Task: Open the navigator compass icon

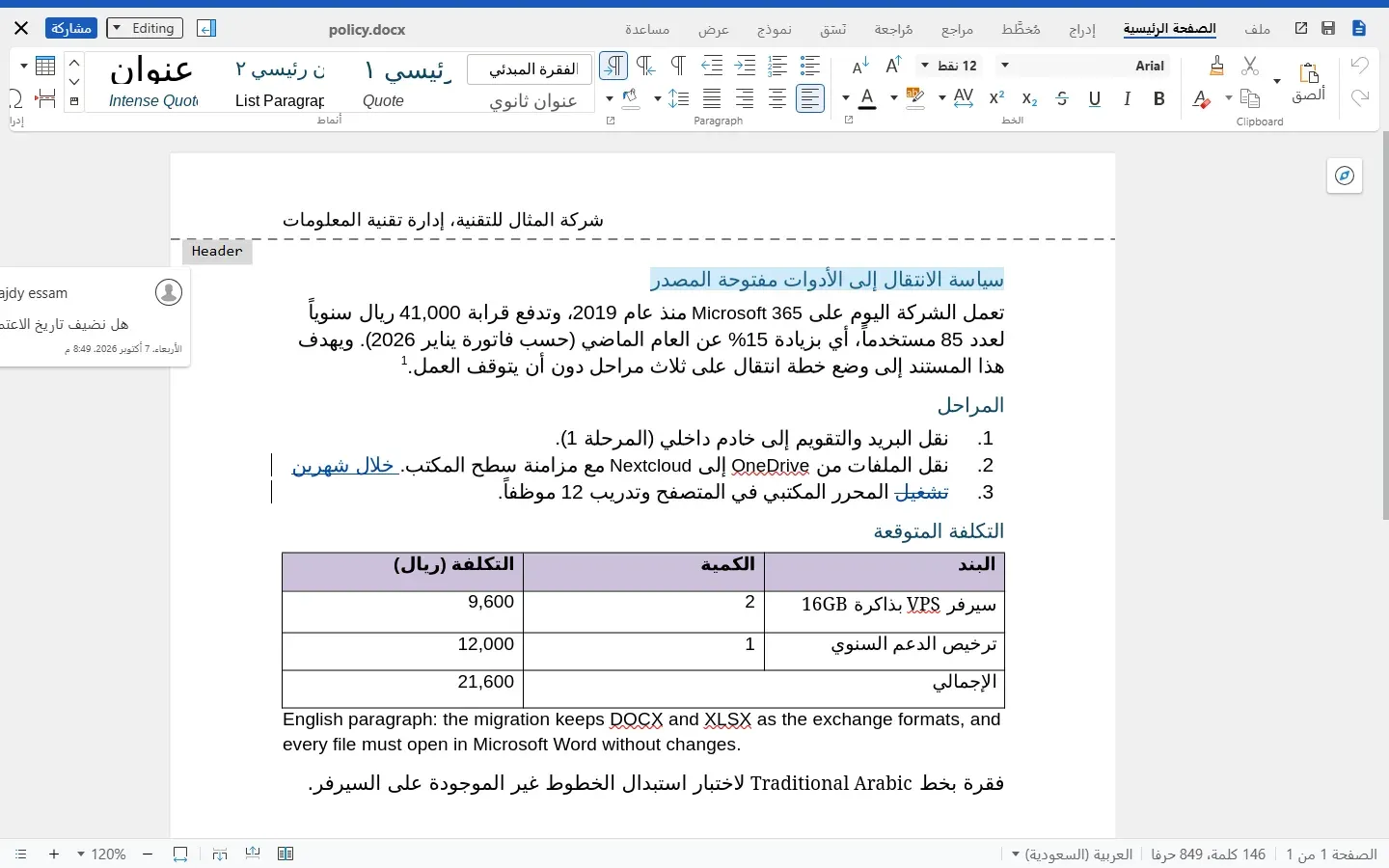Action: click(1345, 176)
